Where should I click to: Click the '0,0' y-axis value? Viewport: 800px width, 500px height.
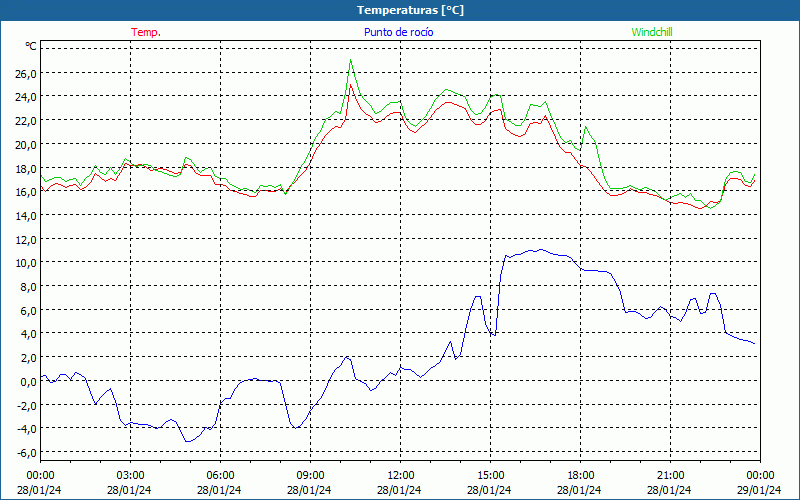point(28,382)
